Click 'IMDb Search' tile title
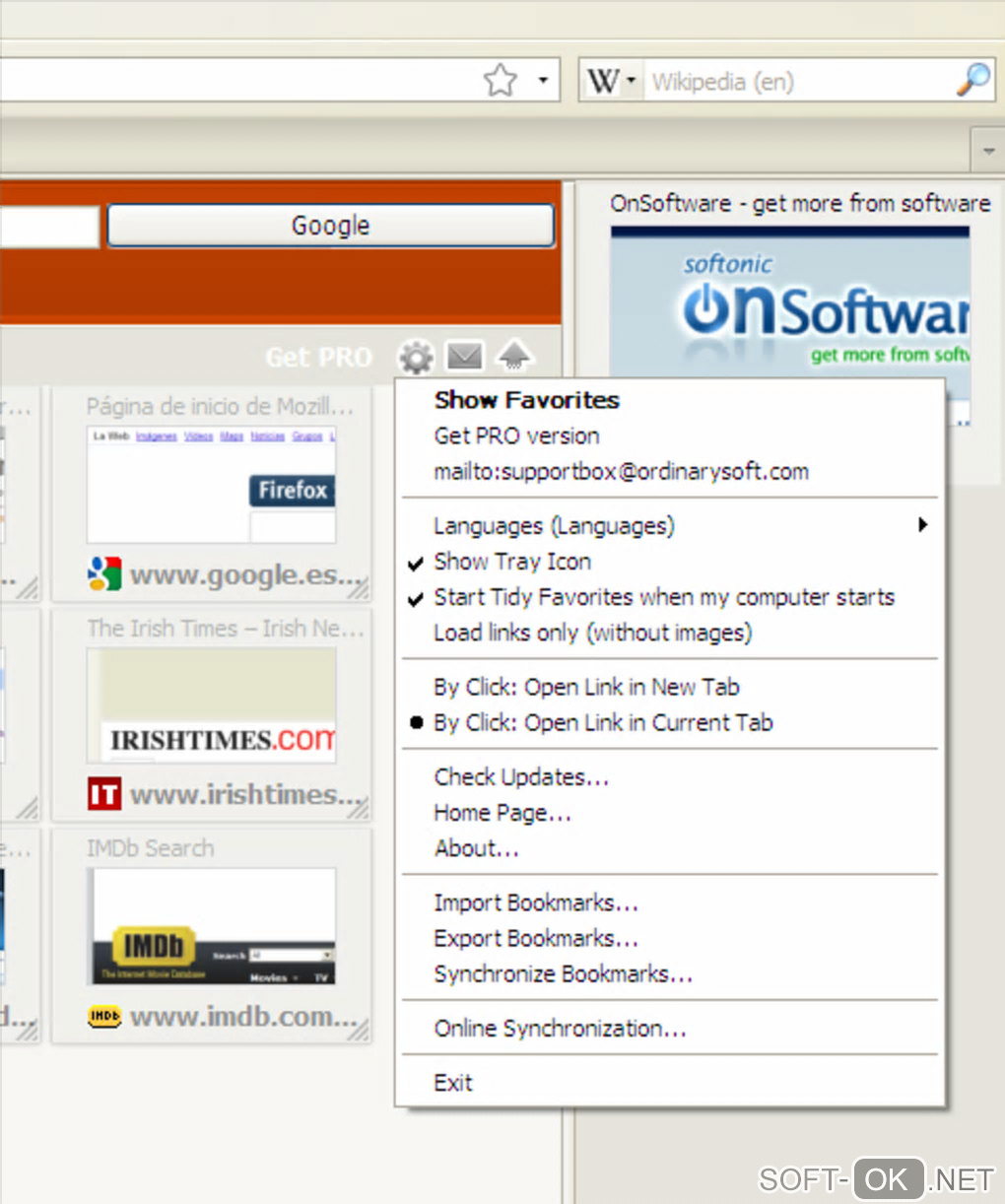The width and height of the screenshot is (1005, 1204). [x=150, y=848]
